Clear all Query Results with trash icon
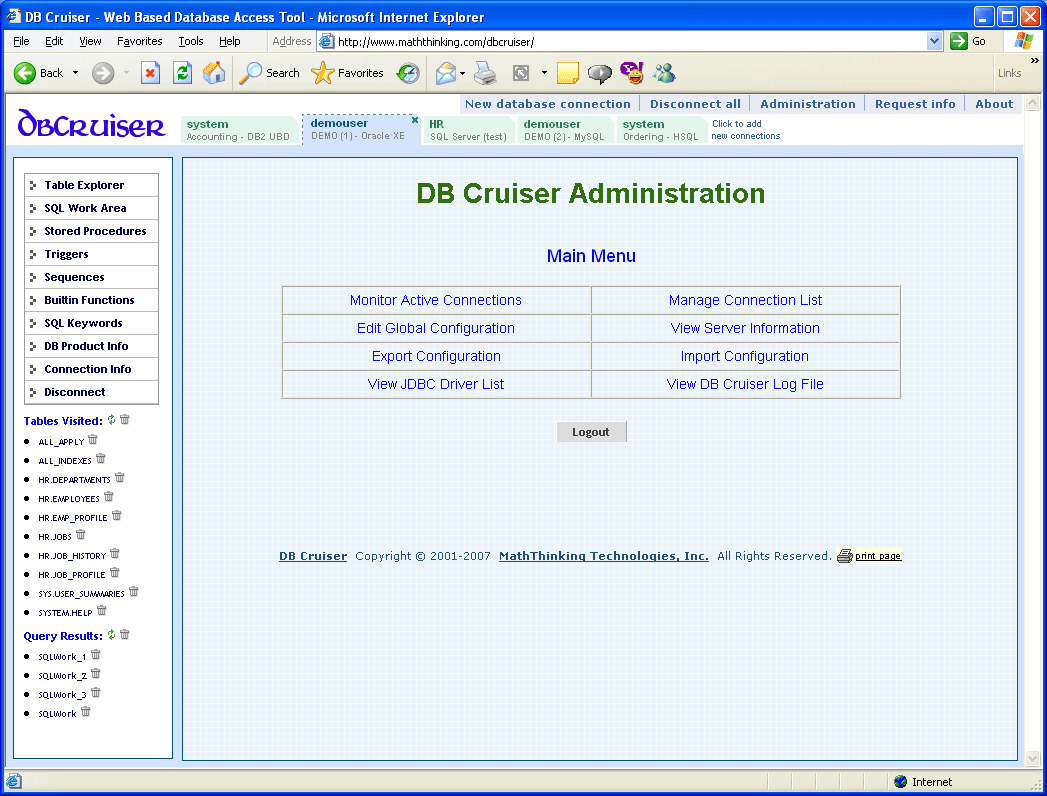This screenshot has width=1047, height=796. [125, 635]
